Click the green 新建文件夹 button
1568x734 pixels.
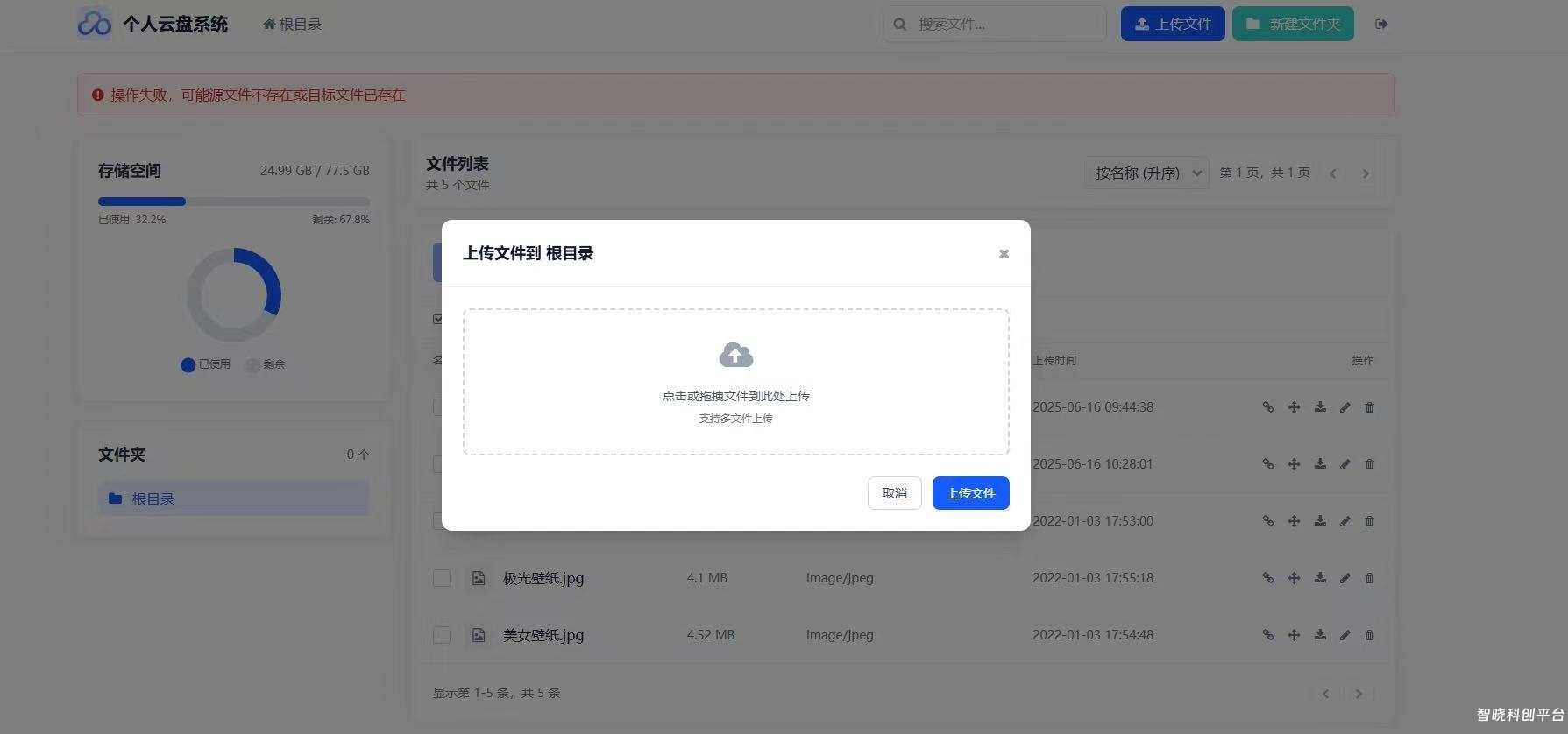1293,24
